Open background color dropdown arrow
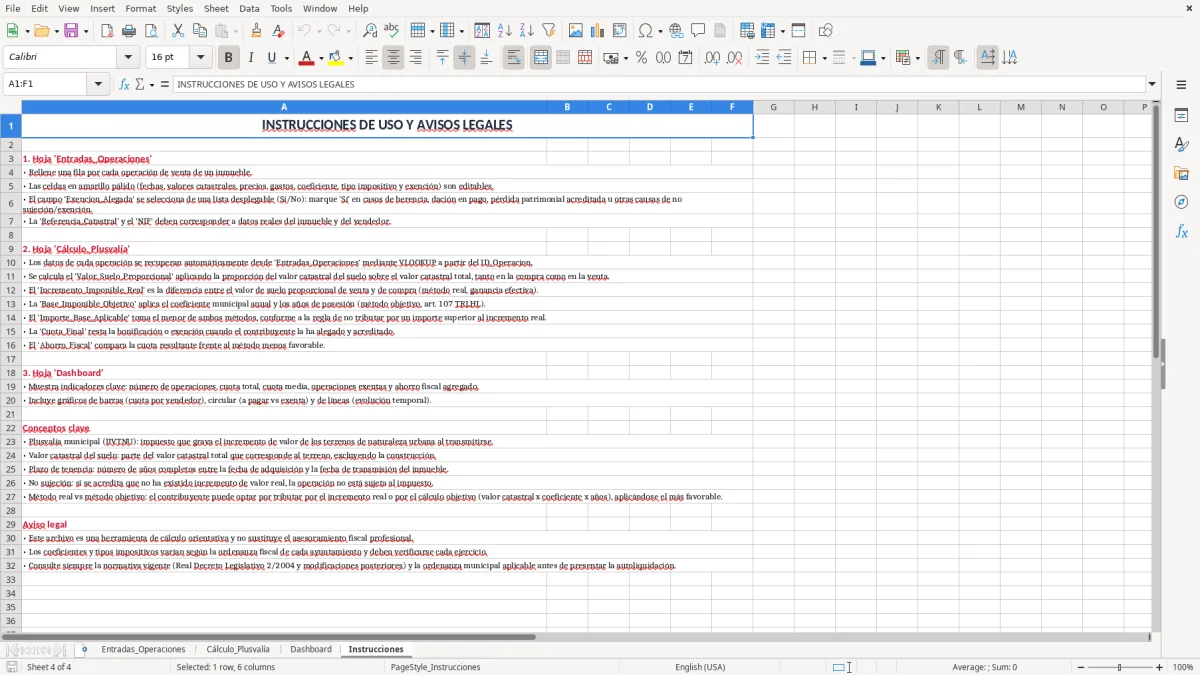Image resolution: width=1200 pixels, height=675 pixels. (x=351, y=58)
